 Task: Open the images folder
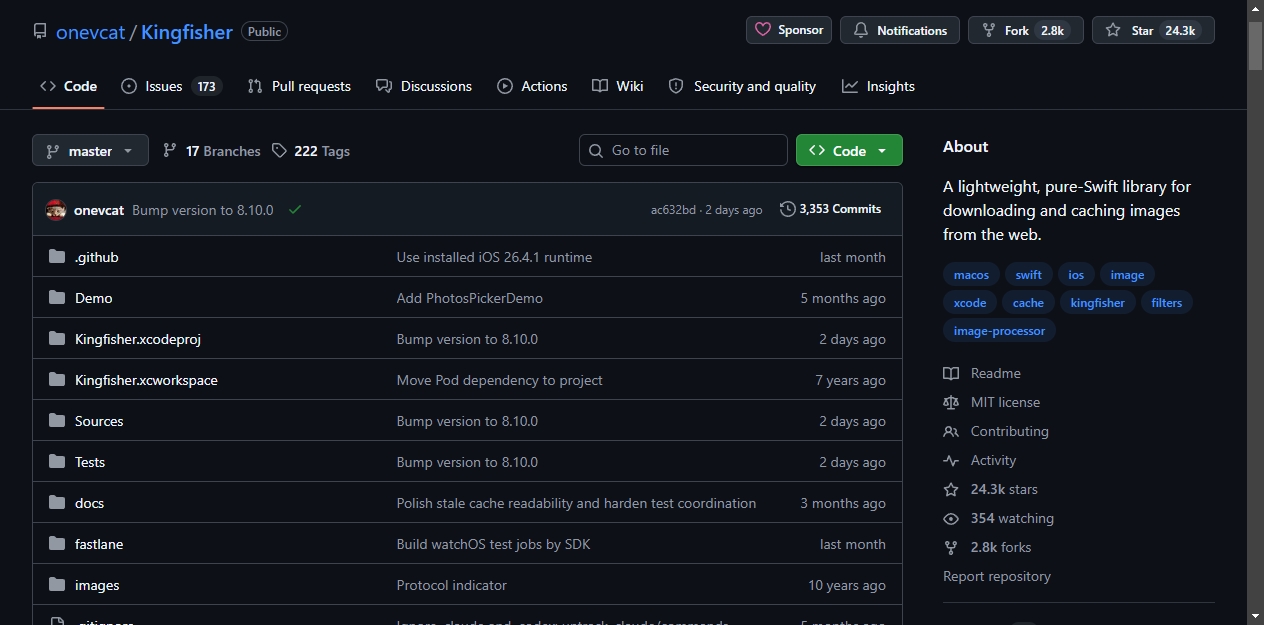coord(97,585)
